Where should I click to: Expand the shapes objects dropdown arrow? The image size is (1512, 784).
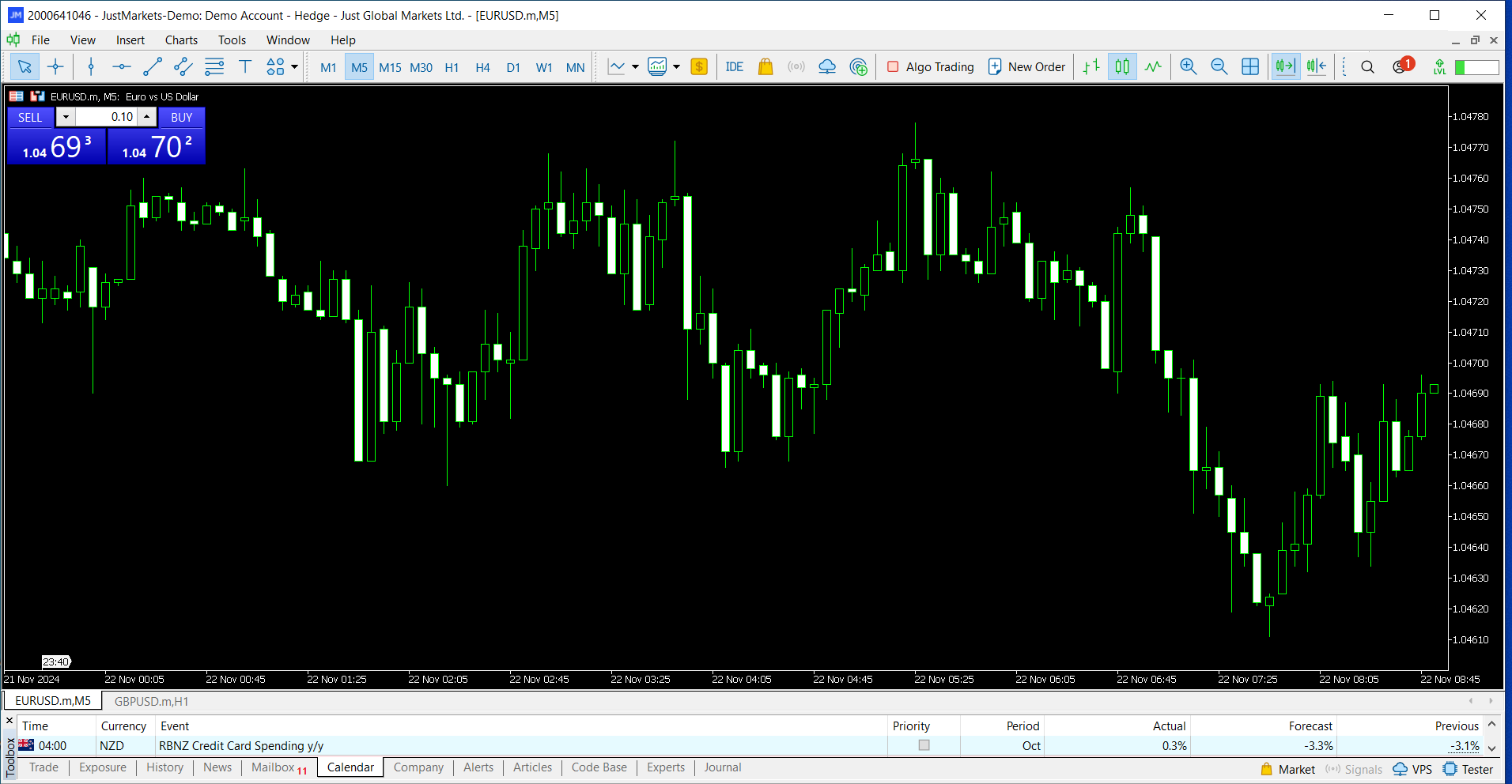[x=295, y=67]
